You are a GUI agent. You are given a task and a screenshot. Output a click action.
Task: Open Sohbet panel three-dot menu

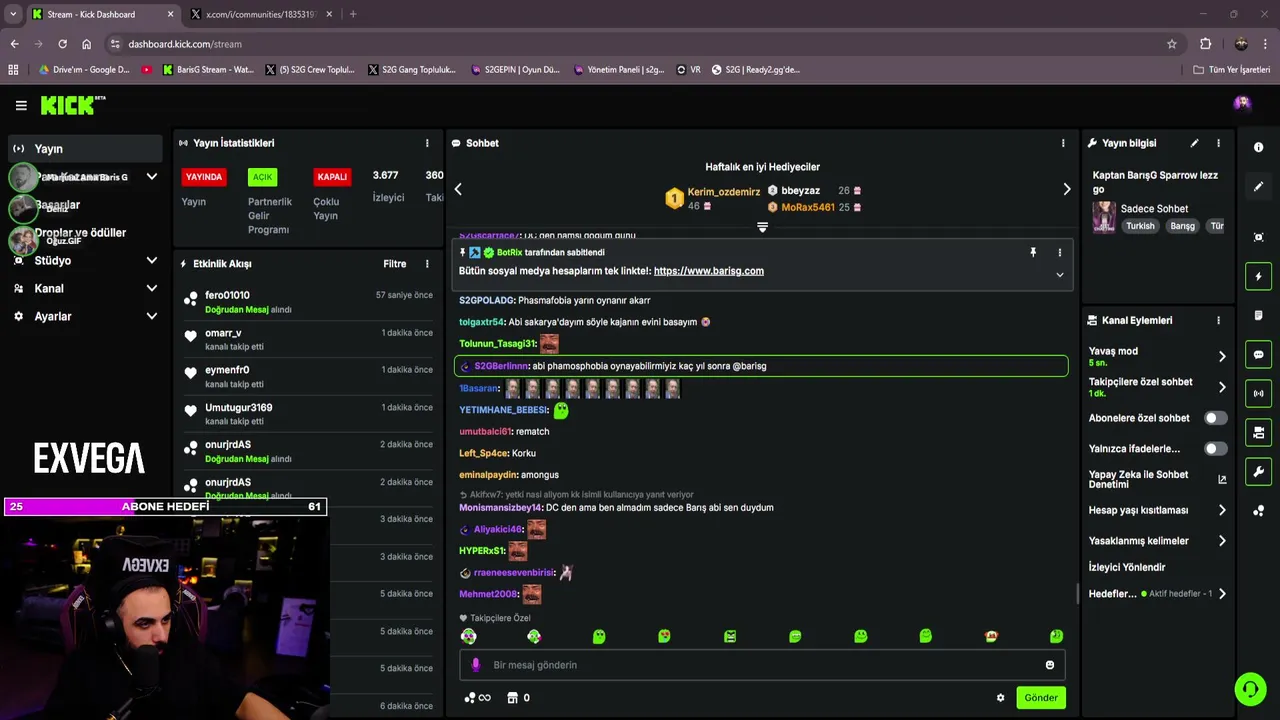[x=1063, y=143]
